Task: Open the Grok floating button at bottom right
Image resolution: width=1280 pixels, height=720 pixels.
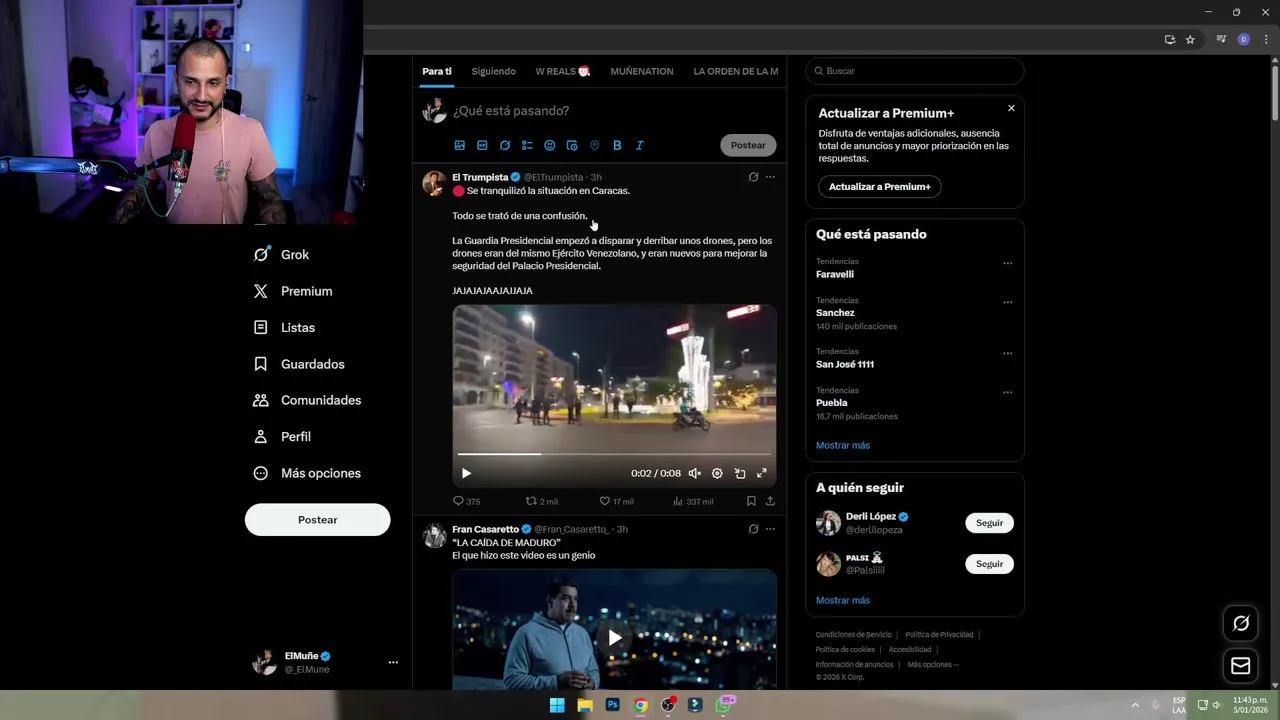Action: (1241, 623)
